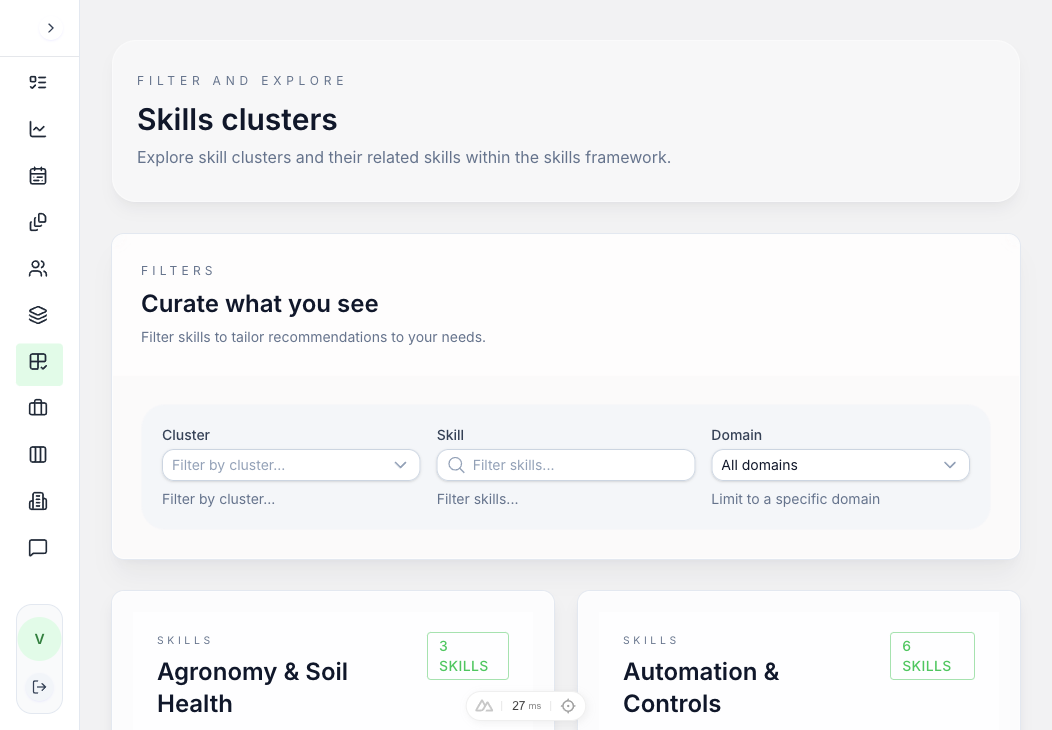1052x730 pixels.
Task: Click the Curate what you see heading
Action: coord(260,304)
